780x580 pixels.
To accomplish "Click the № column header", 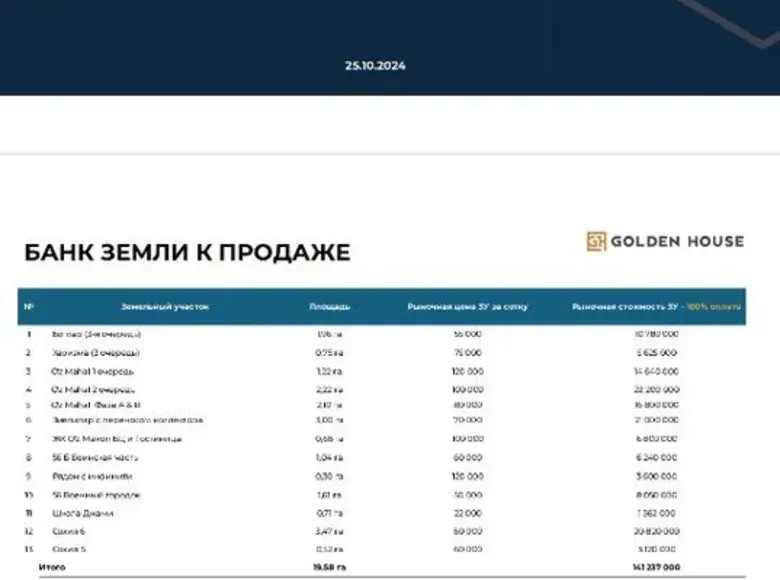I will point(29,306).
